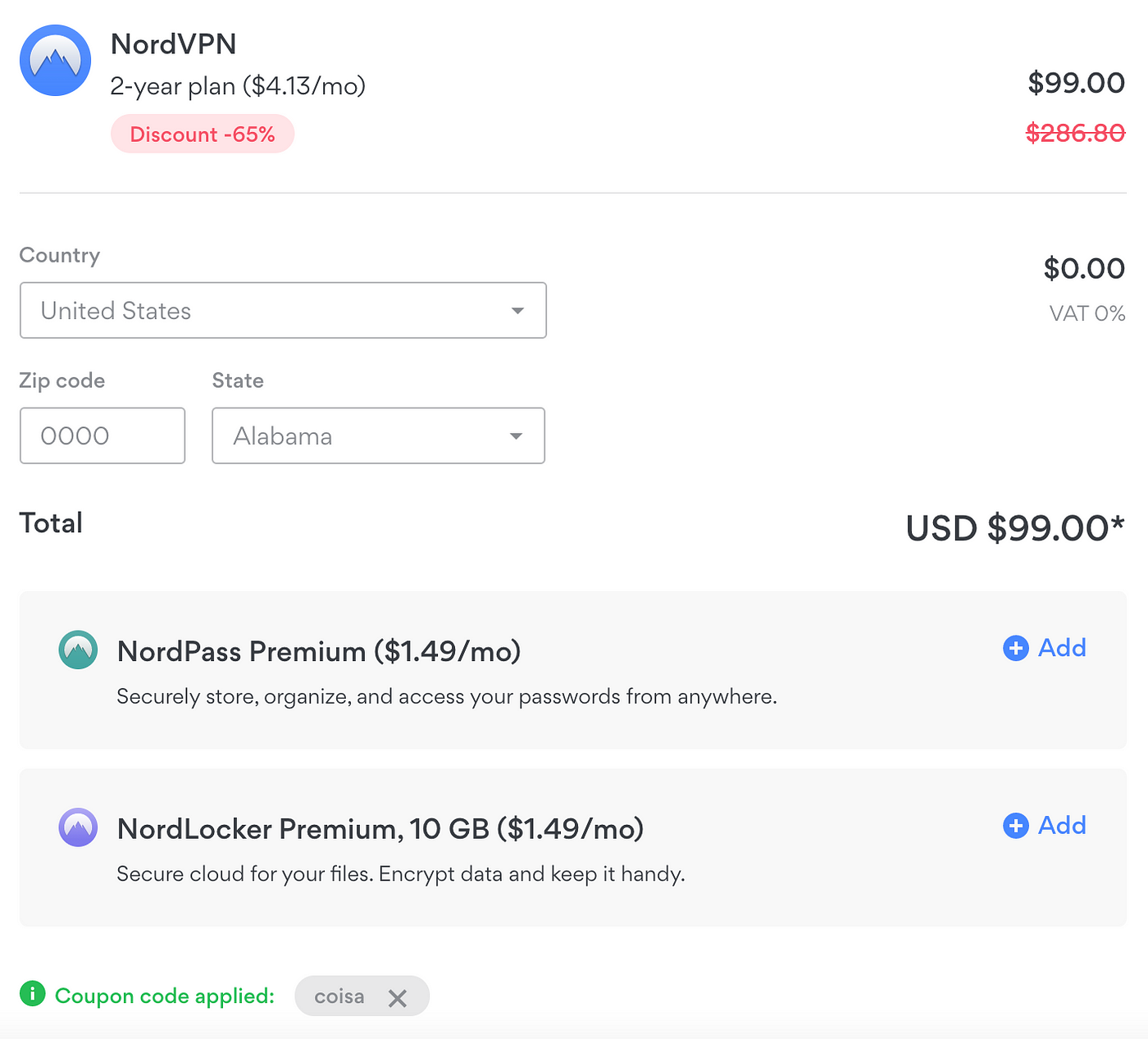The height and width of the screenshot is (1039, 1148).
Task: Click the green info icon near coupon text
Action: 32,994
